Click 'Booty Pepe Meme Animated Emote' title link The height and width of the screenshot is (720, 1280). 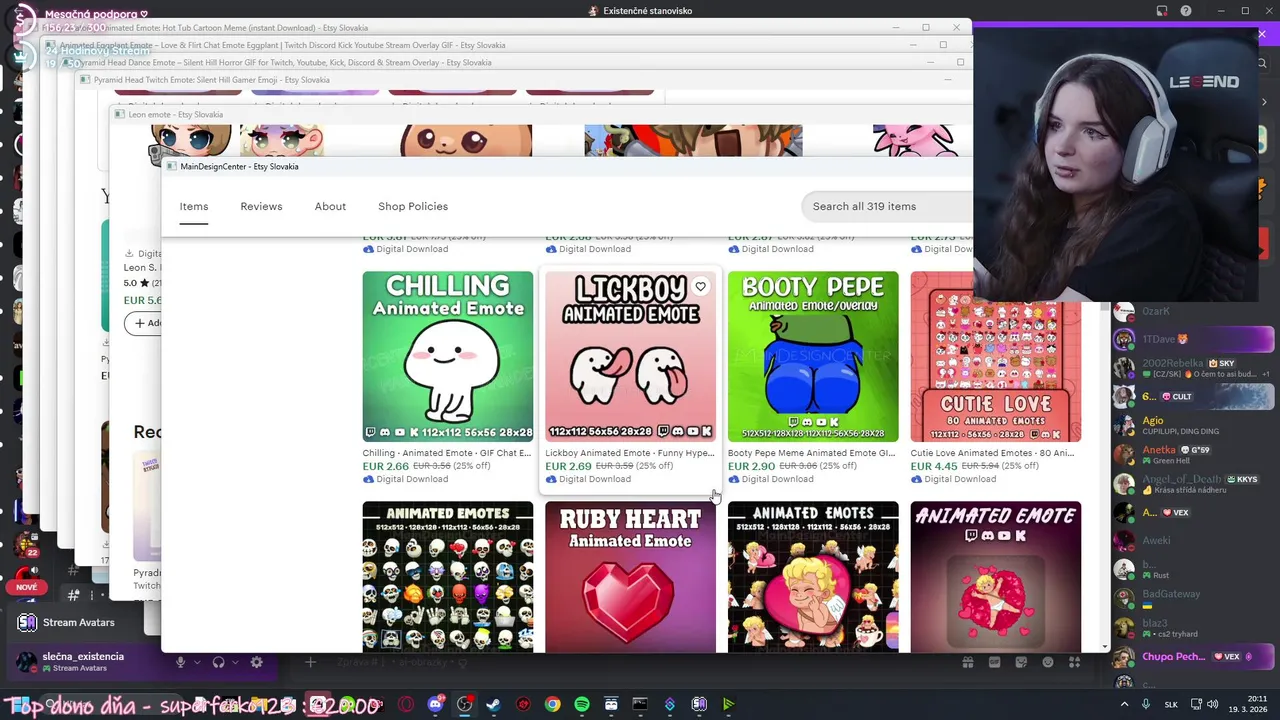click(812, 453)
